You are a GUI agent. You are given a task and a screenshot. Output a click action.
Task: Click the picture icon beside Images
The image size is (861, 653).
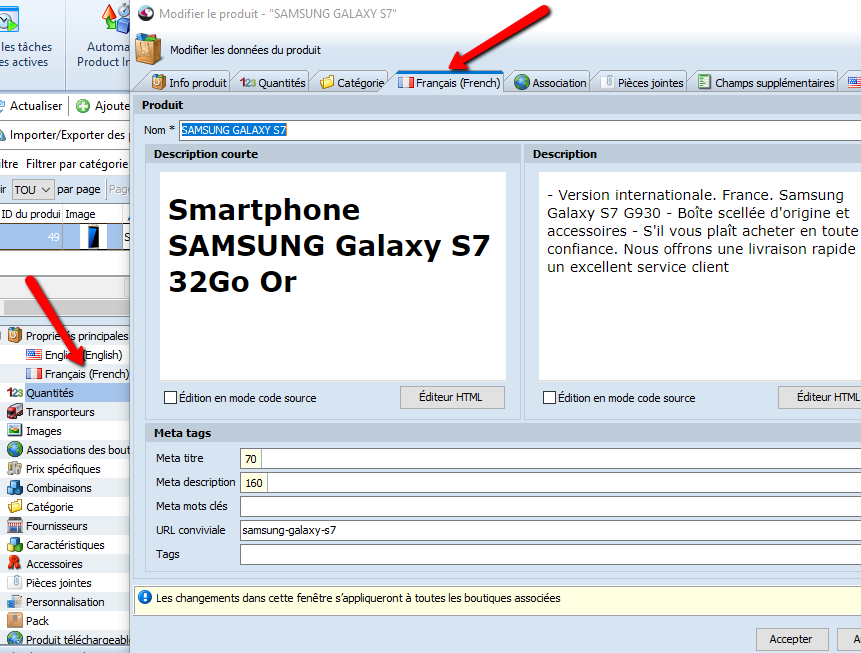15,431
